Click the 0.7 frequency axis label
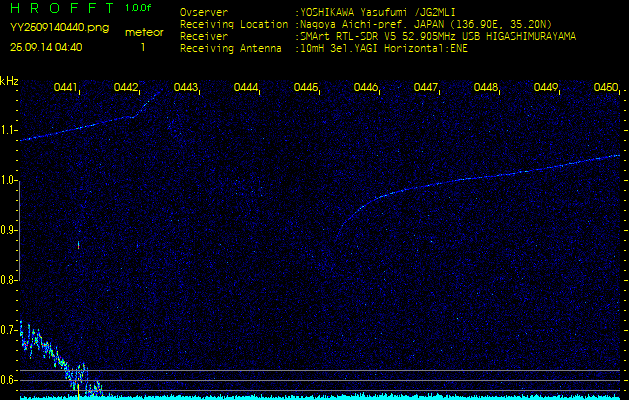The image size is (629, 400). point(9,329)
